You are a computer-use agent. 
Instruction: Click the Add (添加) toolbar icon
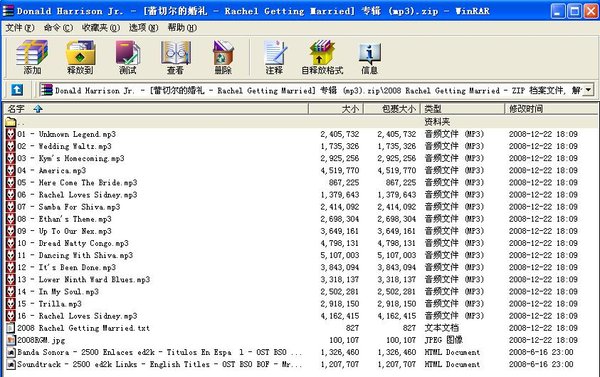(32, 57)
